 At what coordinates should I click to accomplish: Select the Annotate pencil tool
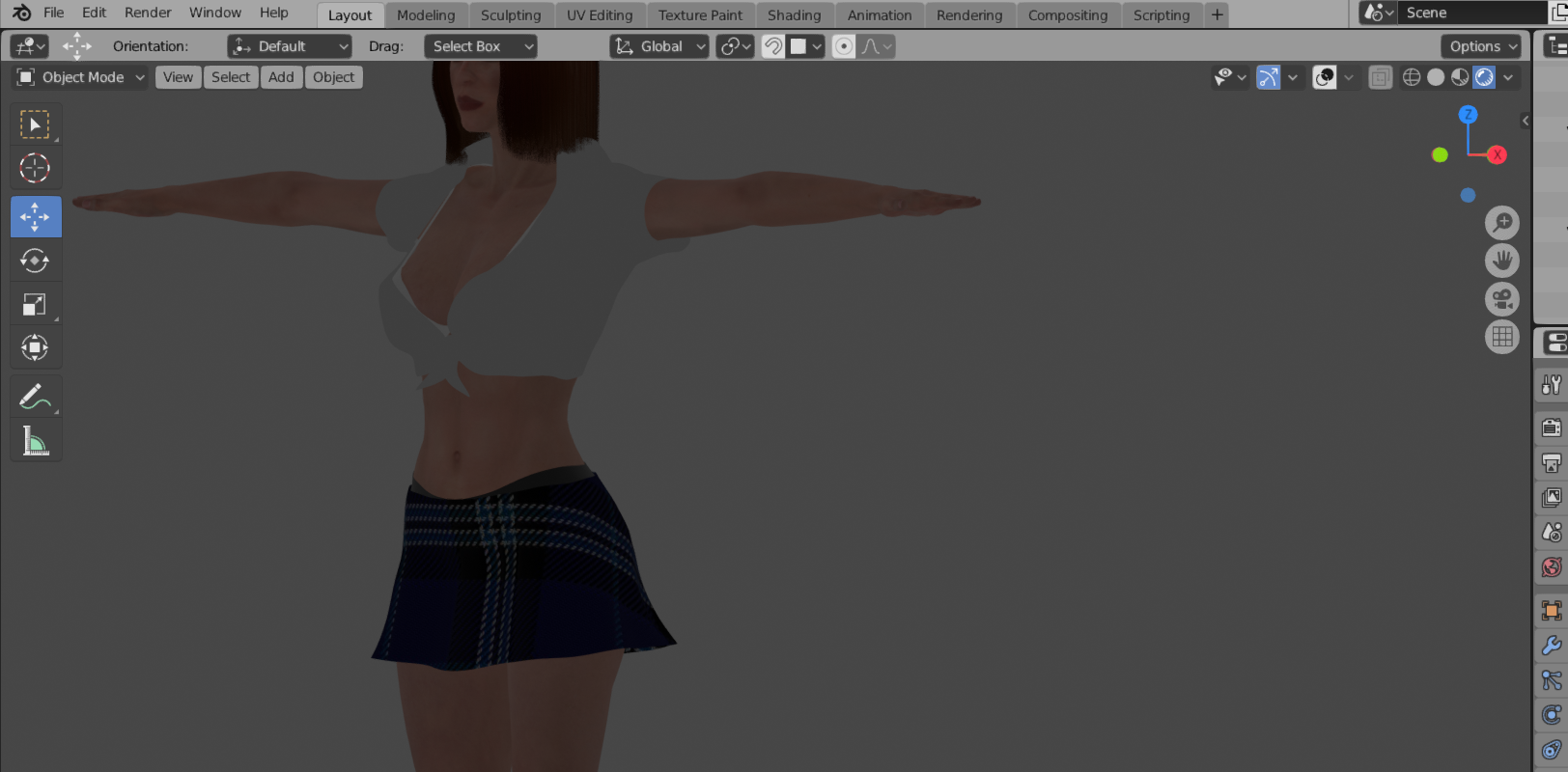pyautogui.click(x=35, y=397)
